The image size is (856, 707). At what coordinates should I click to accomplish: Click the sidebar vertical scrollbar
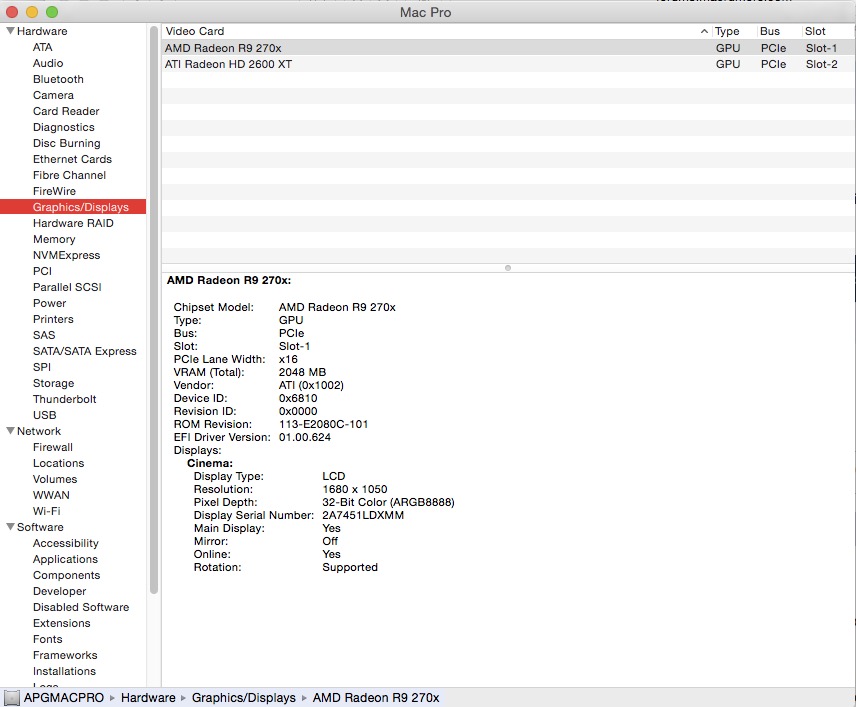tap(153, 310)
